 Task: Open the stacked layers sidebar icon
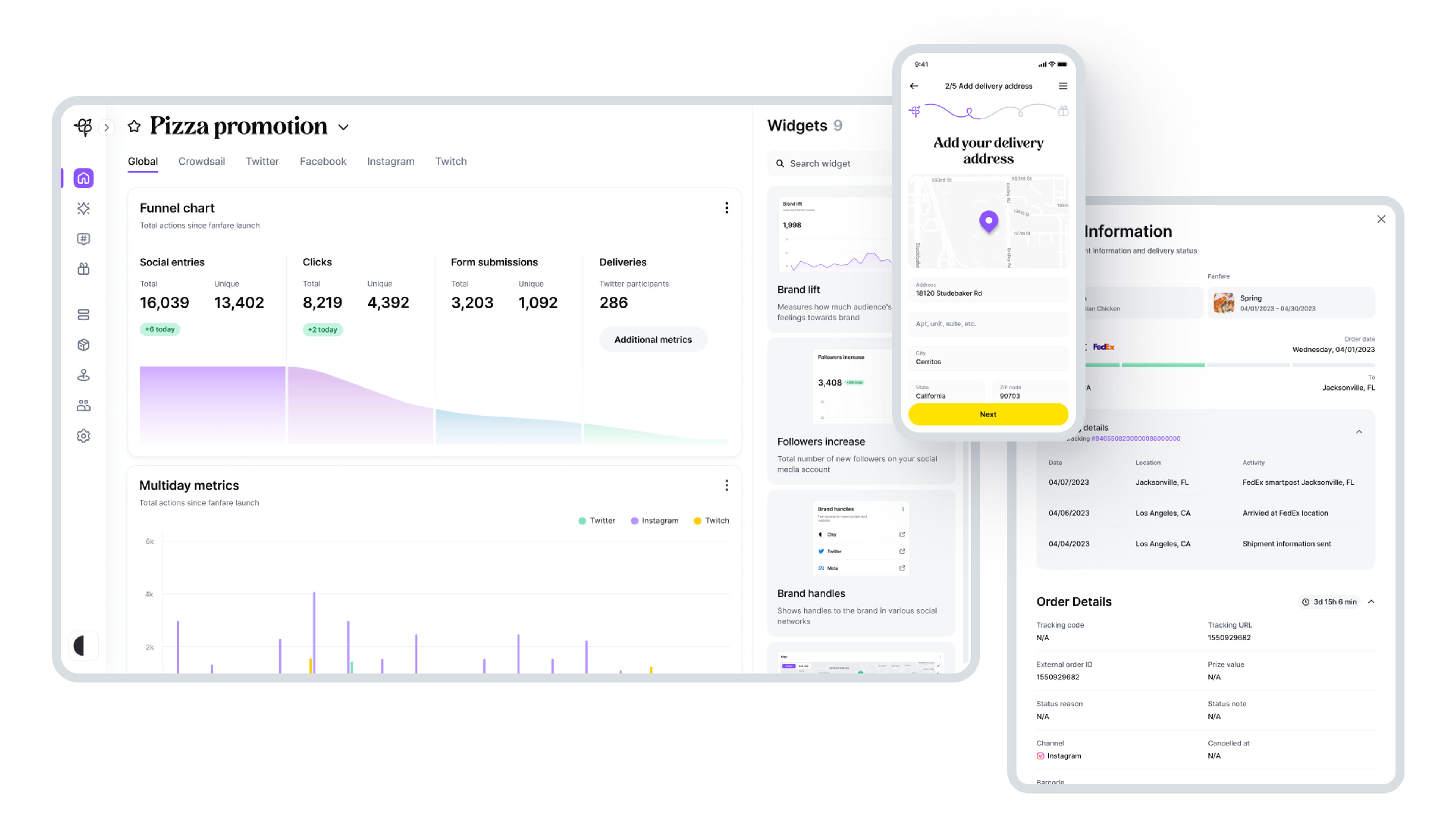(84, 315)
